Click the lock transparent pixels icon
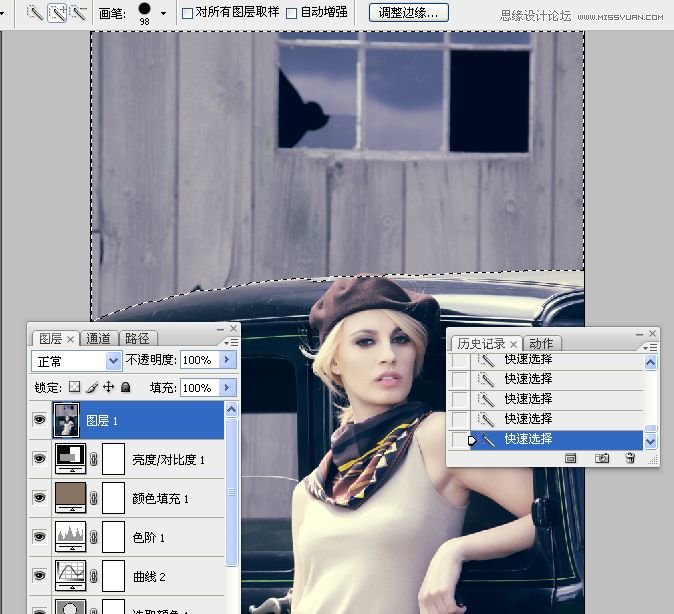The height and width of the screenshot is (614, 674). coord(74,387)
